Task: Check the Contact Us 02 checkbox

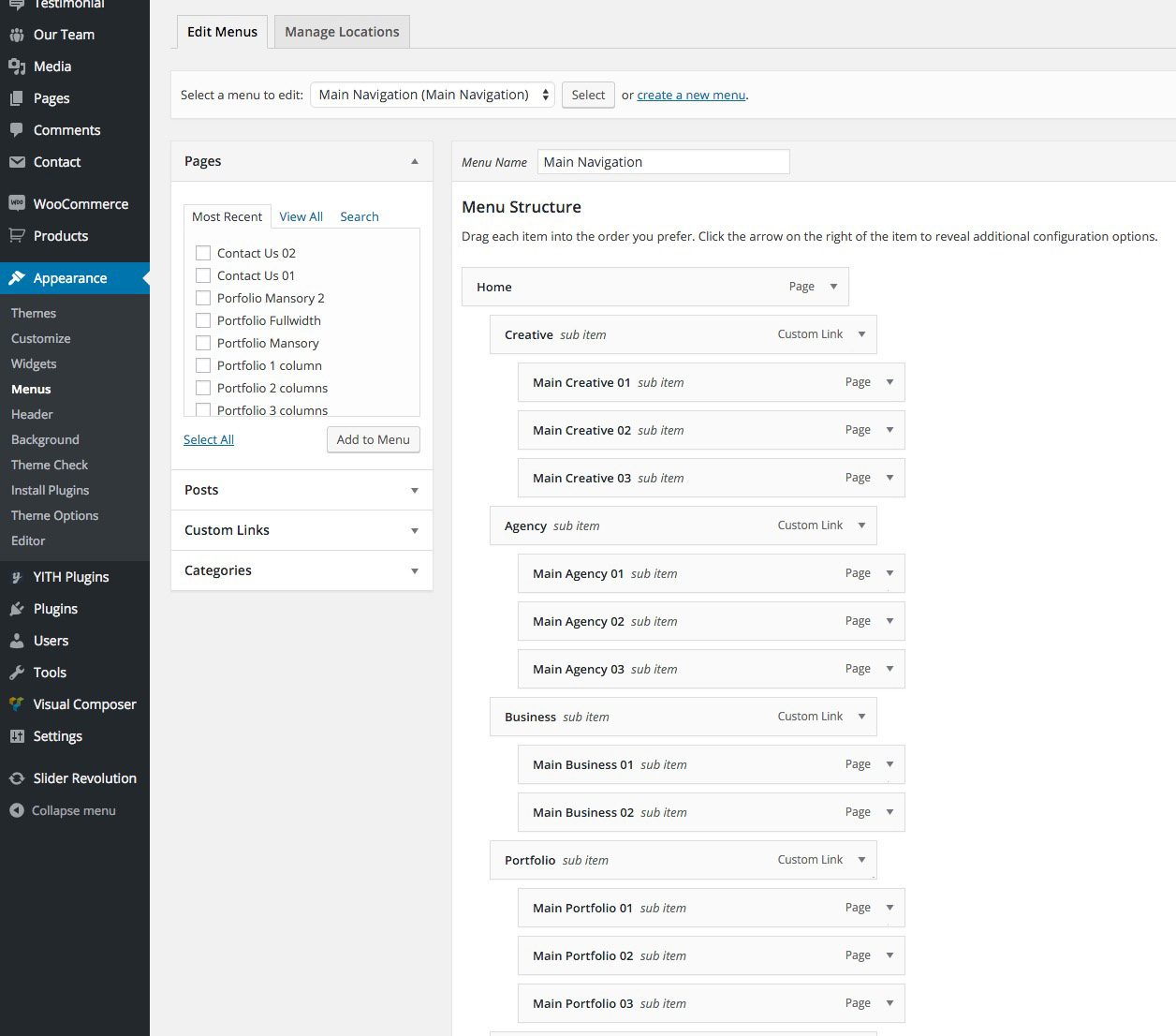Action: [x=203, y=253]
